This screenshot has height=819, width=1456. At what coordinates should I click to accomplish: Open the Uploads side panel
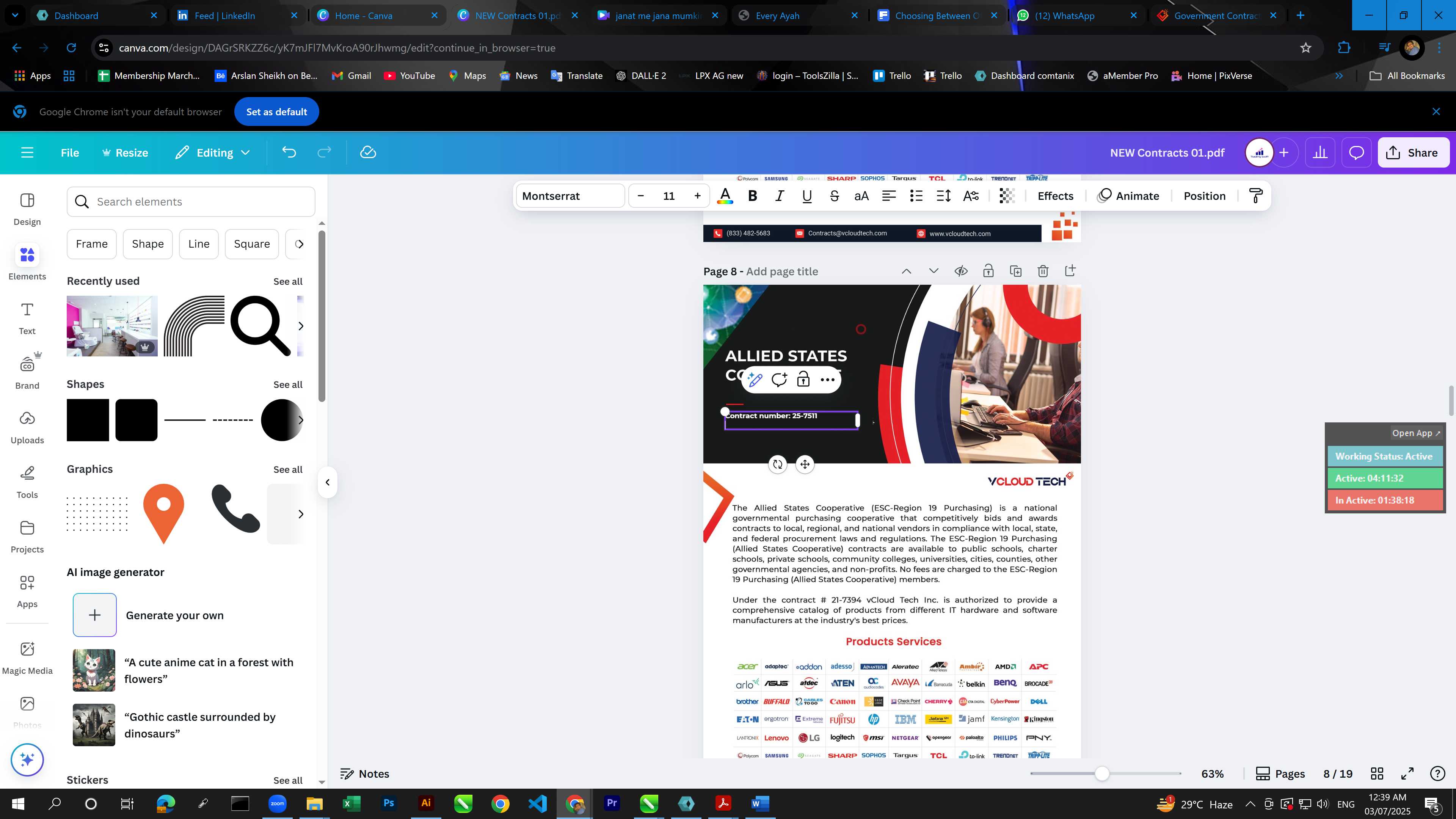pos(27,428)
